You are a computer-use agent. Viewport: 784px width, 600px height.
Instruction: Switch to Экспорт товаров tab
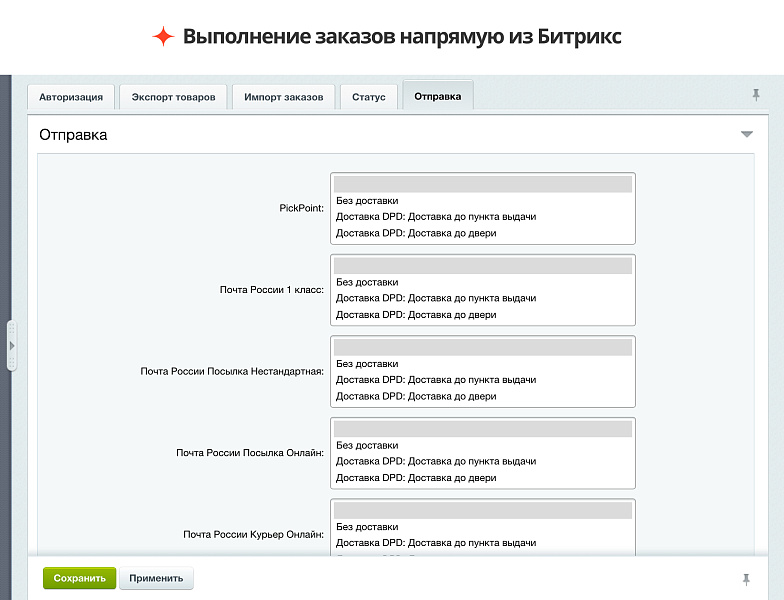[x=173, y=97]
